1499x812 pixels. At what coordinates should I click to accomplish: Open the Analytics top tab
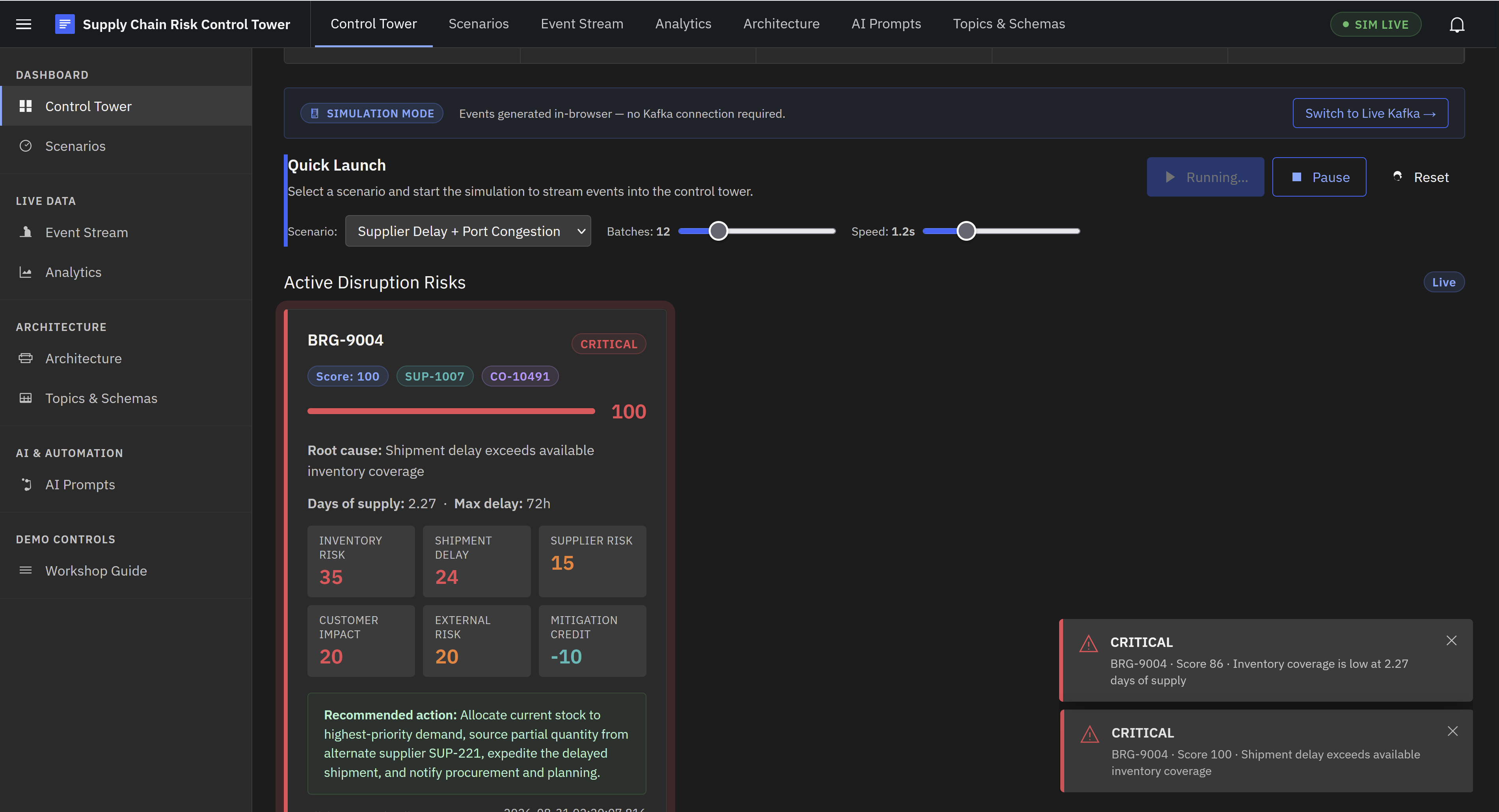[x=683, y=24]
